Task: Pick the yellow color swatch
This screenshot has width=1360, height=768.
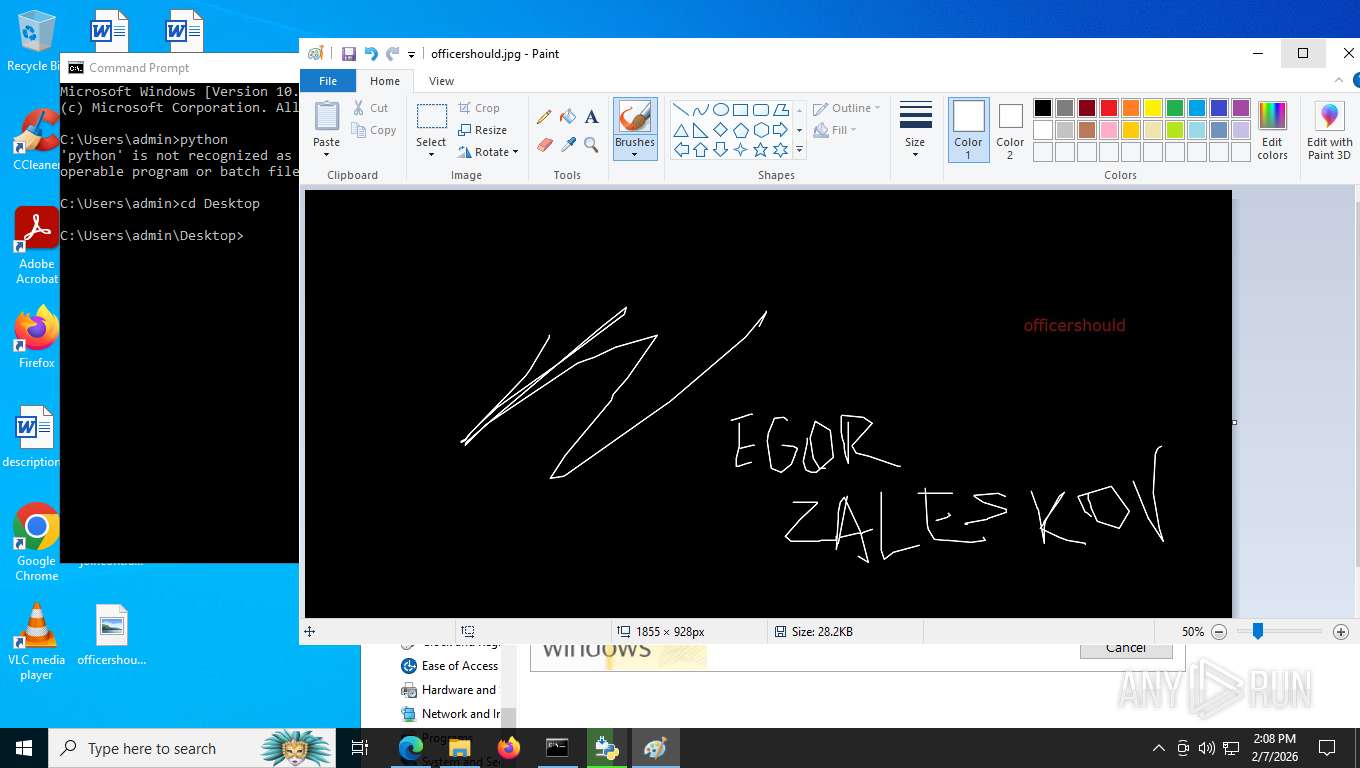Action: pyautogui.click(x=1153, y=108)
